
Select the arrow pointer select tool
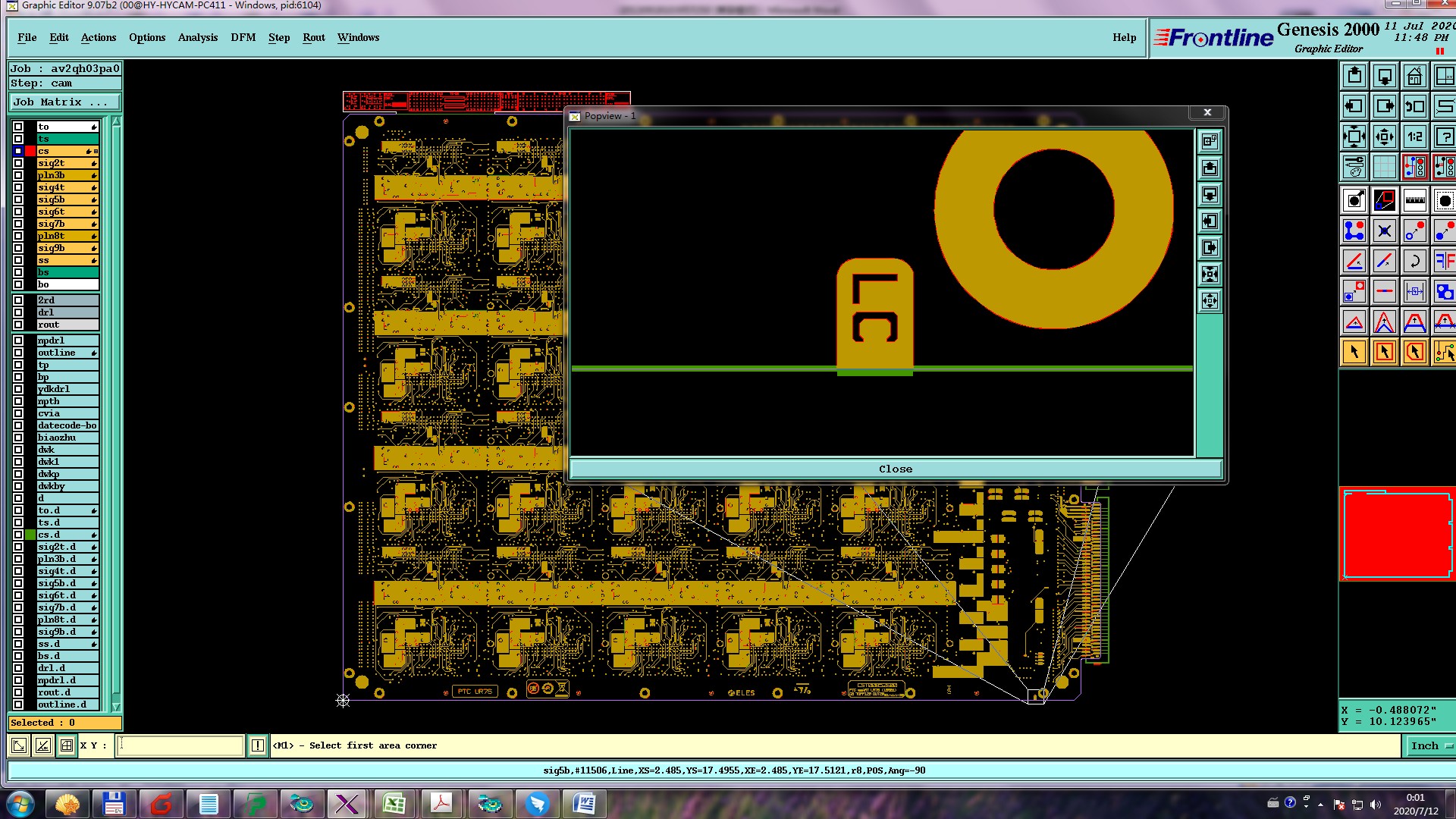tap(1354, 352)
